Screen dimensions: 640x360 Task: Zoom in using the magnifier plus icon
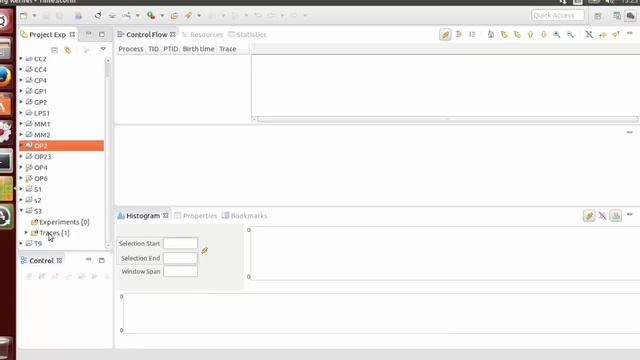point(557,35)
